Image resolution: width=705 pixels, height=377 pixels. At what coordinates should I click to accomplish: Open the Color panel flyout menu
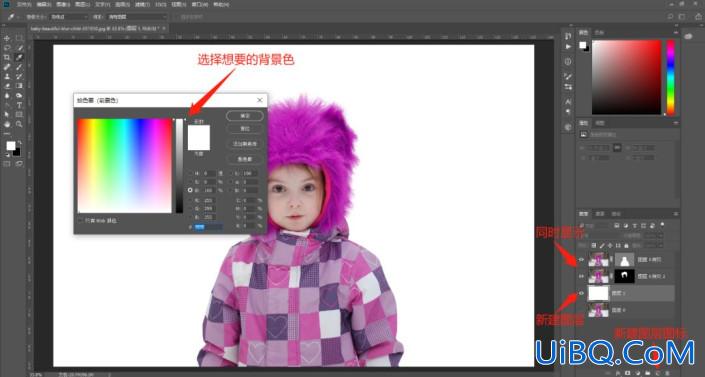click(x=675, y=32)
